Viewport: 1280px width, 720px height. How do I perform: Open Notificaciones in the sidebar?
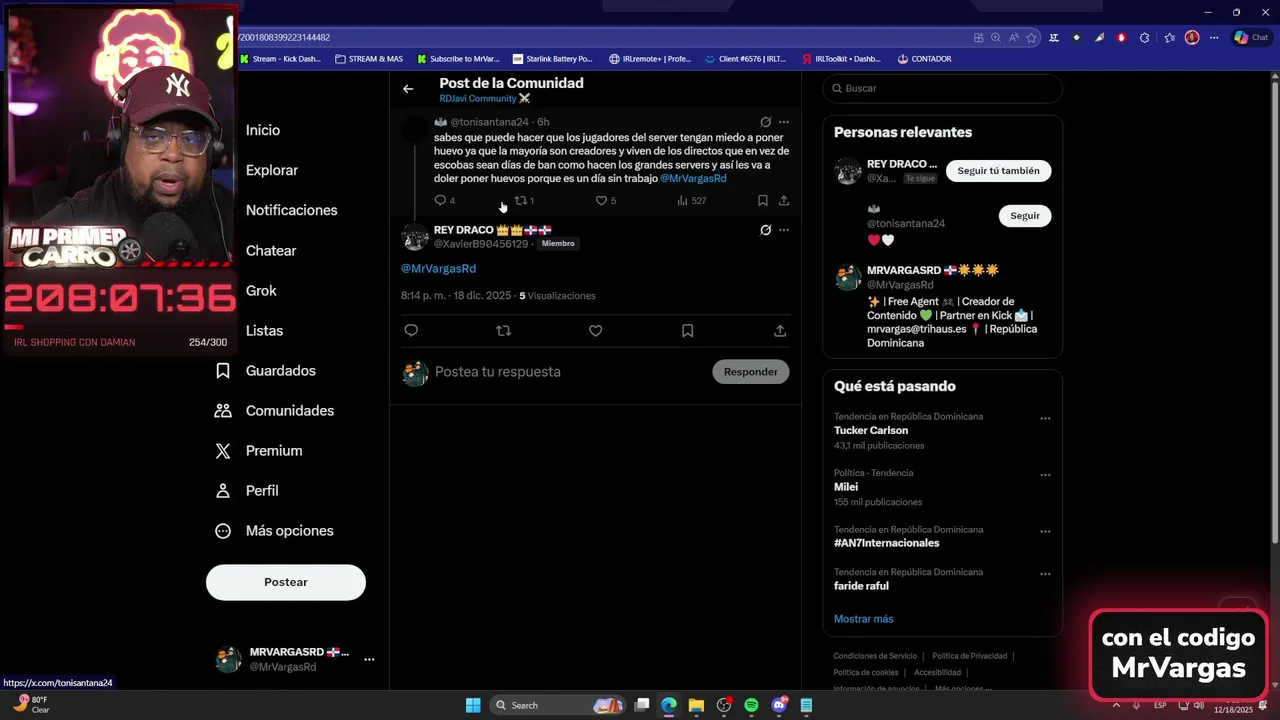(x=291, y=210)
